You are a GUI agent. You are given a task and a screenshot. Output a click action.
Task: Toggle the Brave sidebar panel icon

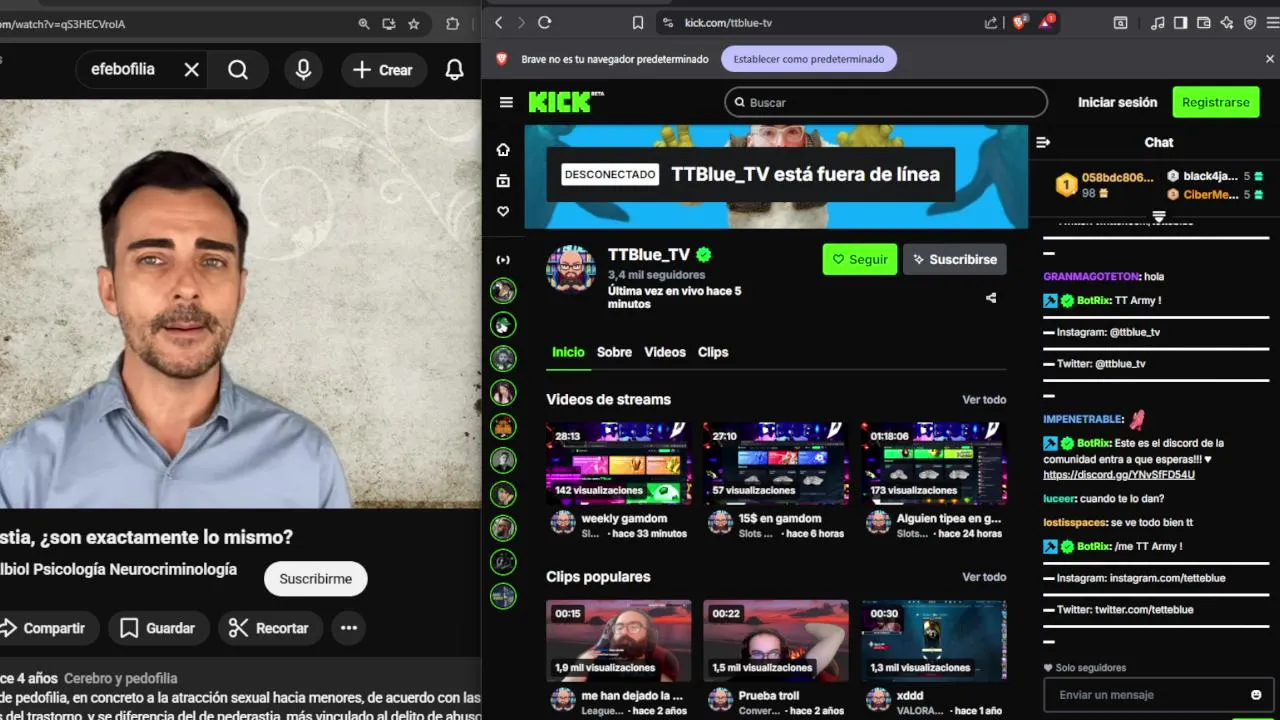coord(1181,22)
